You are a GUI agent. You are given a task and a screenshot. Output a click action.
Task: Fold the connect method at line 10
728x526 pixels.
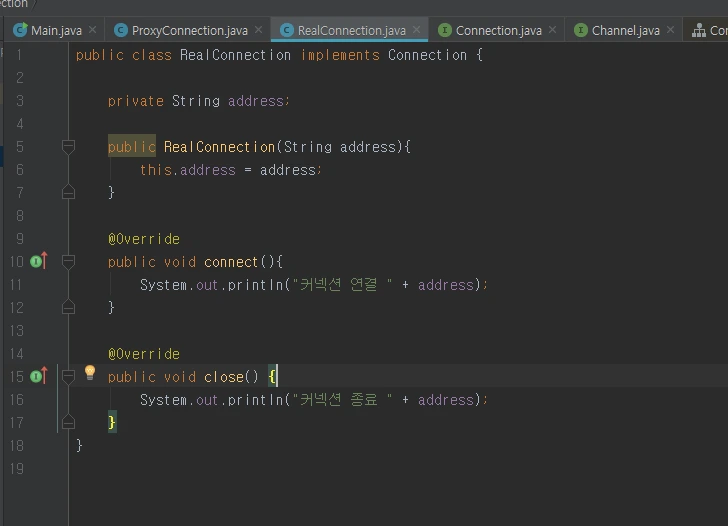click(x=68, y=261)
